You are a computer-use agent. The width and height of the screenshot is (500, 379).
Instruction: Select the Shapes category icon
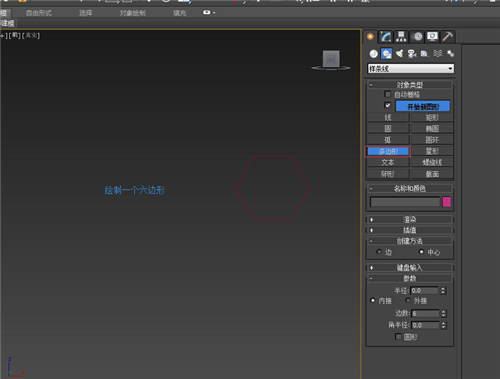[x=386, y=53]
